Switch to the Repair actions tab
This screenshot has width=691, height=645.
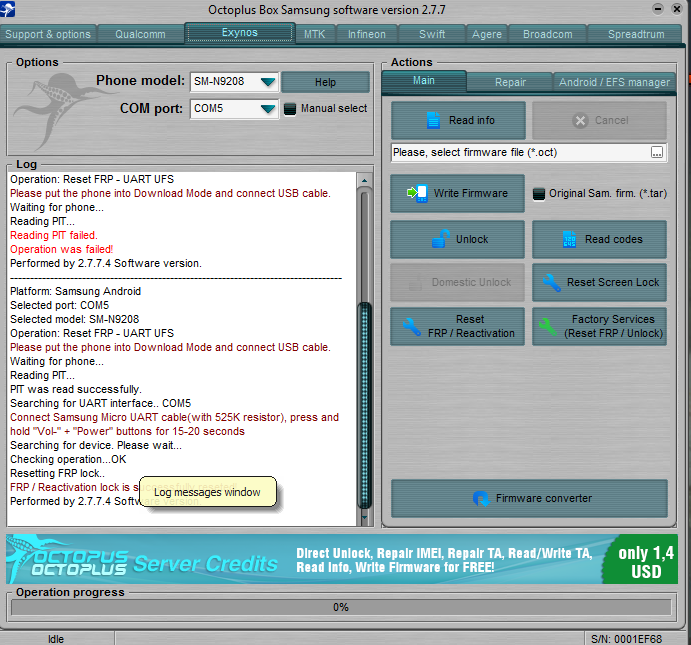coord(510,82)
